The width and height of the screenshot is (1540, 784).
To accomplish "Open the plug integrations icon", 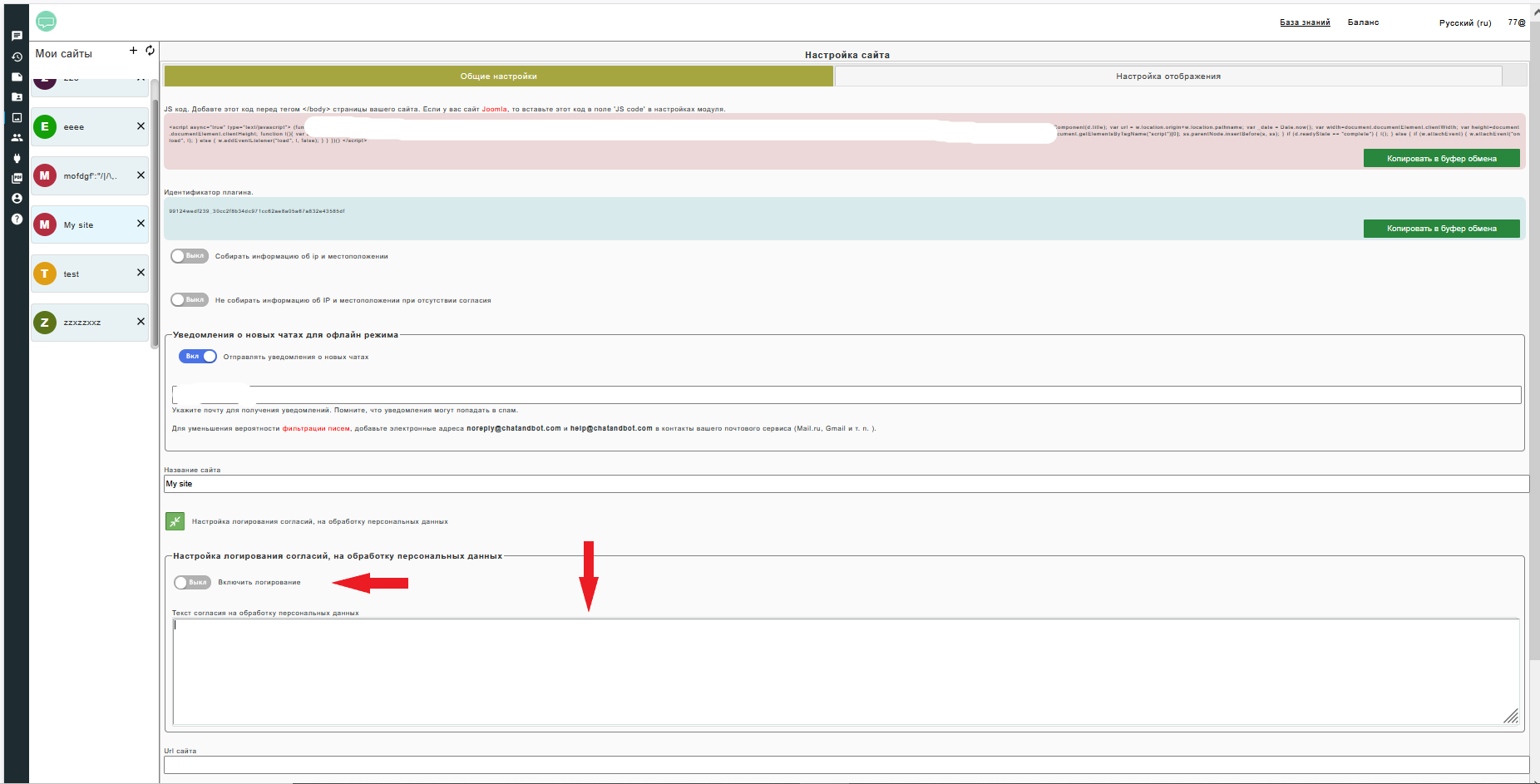I will pos(17,158).
